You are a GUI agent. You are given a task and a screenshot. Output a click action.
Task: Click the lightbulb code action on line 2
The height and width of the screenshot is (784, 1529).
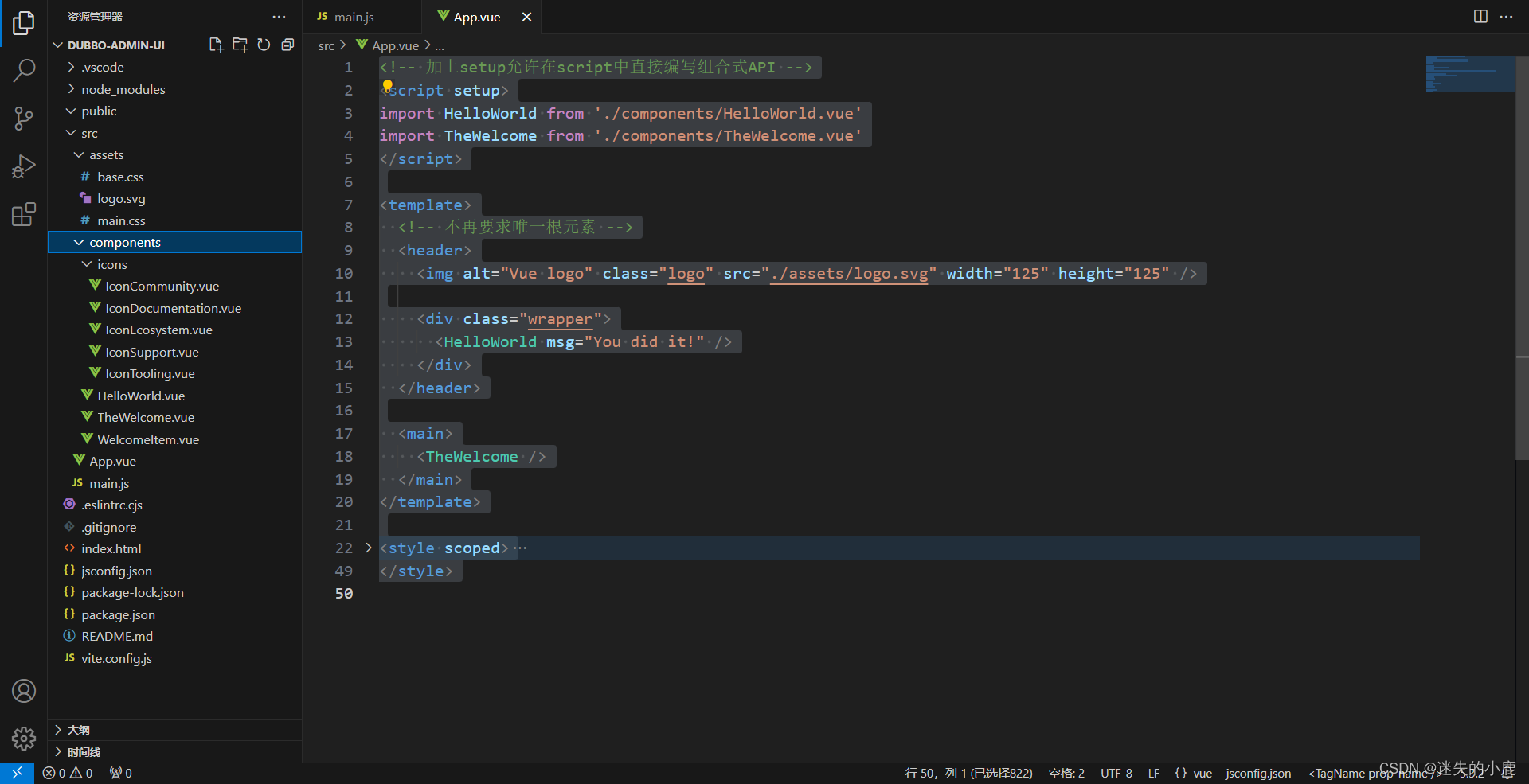(387, 85)
